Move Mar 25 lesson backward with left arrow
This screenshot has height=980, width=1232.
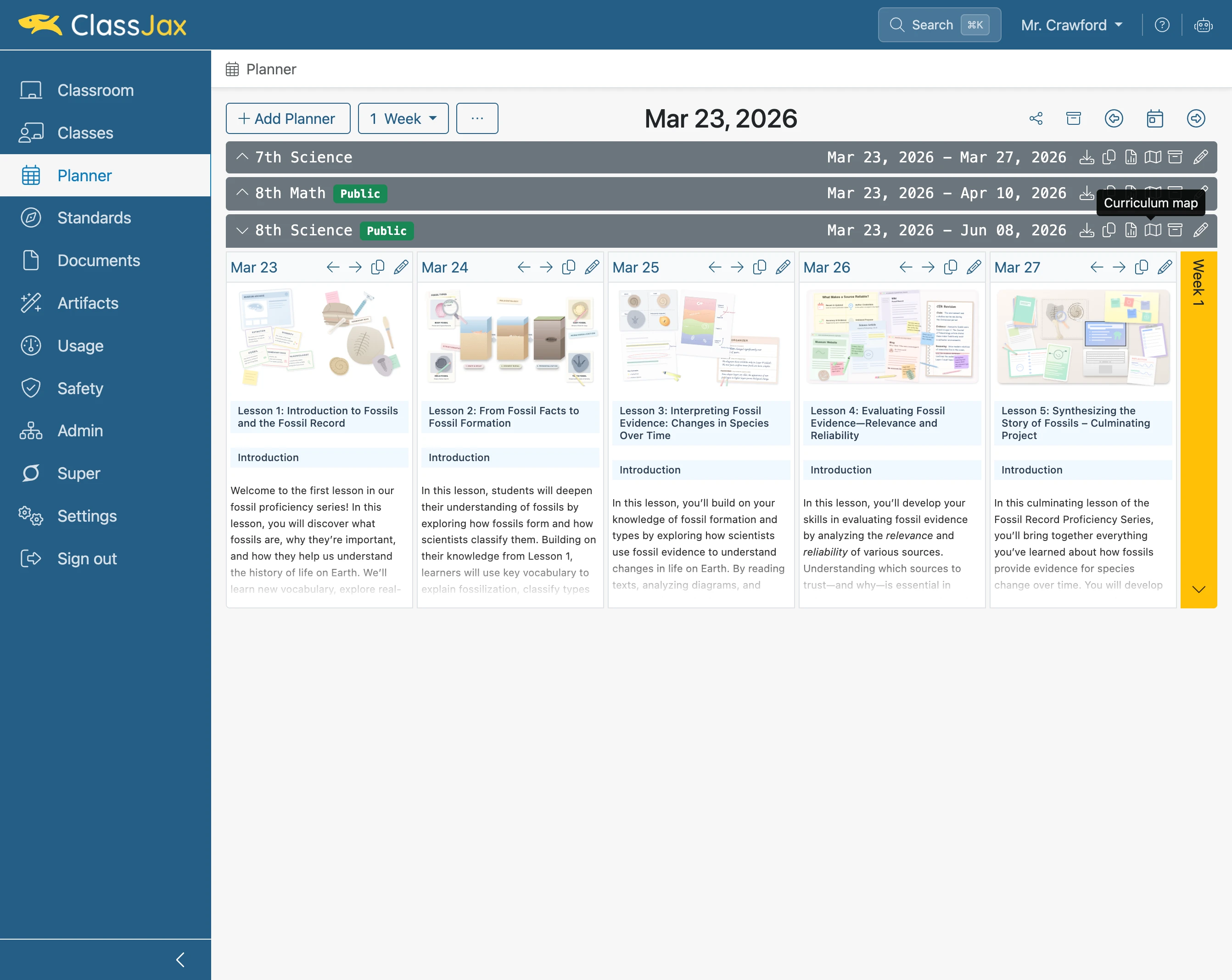715,267
